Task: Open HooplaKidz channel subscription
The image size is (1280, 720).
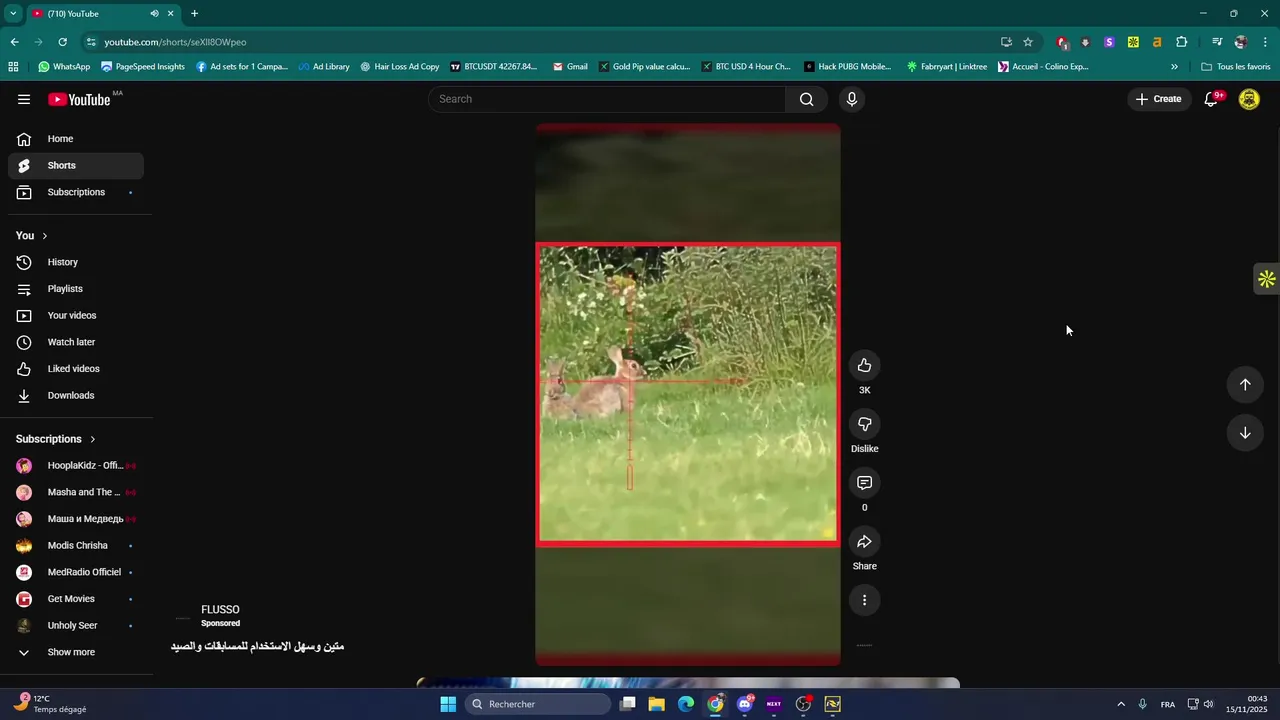Action: (76, 466)
